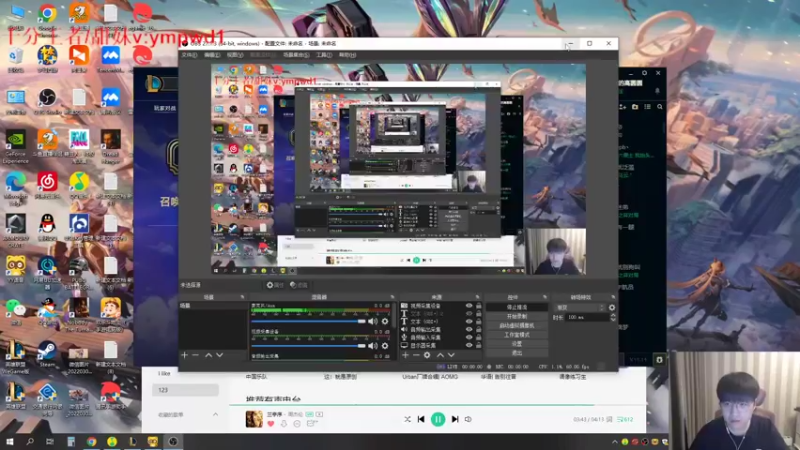Open Google Chrome desktop shortcut
Image resolution: width=800 pixels, height=450 pixels.
coord(47,14)
